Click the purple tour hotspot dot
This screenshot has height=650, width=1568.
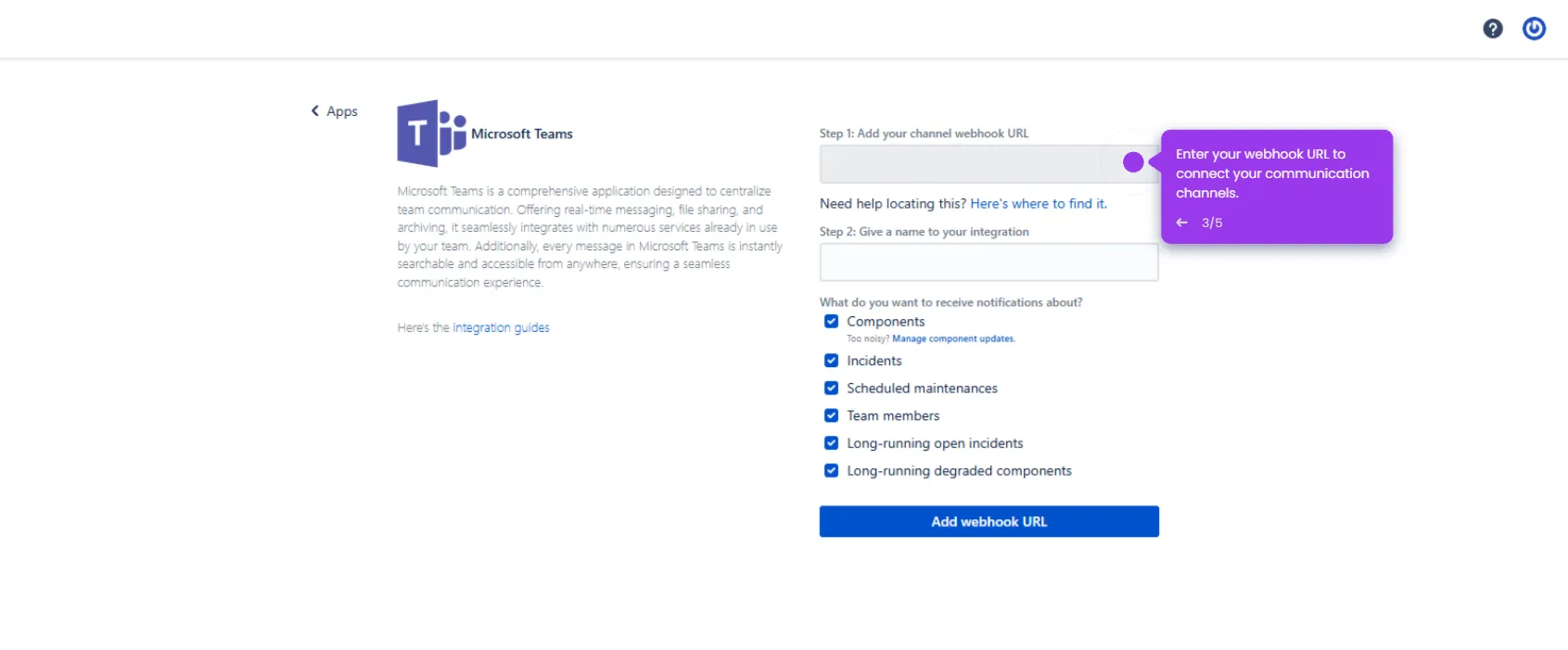1133,162
